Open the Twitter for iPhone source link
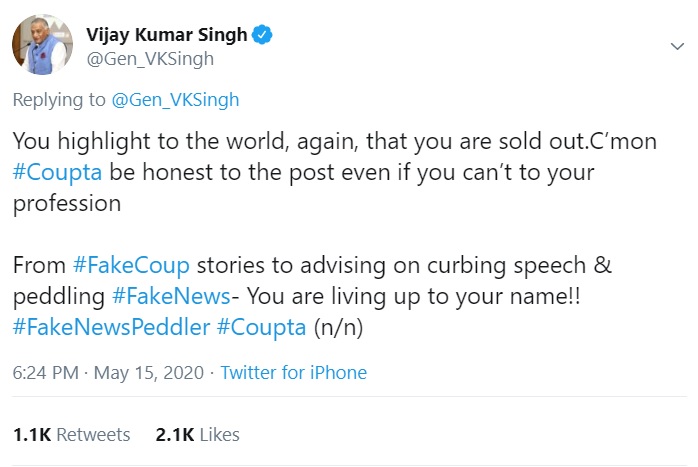Viewport: 698px width, 467px height. click(293, 373)
